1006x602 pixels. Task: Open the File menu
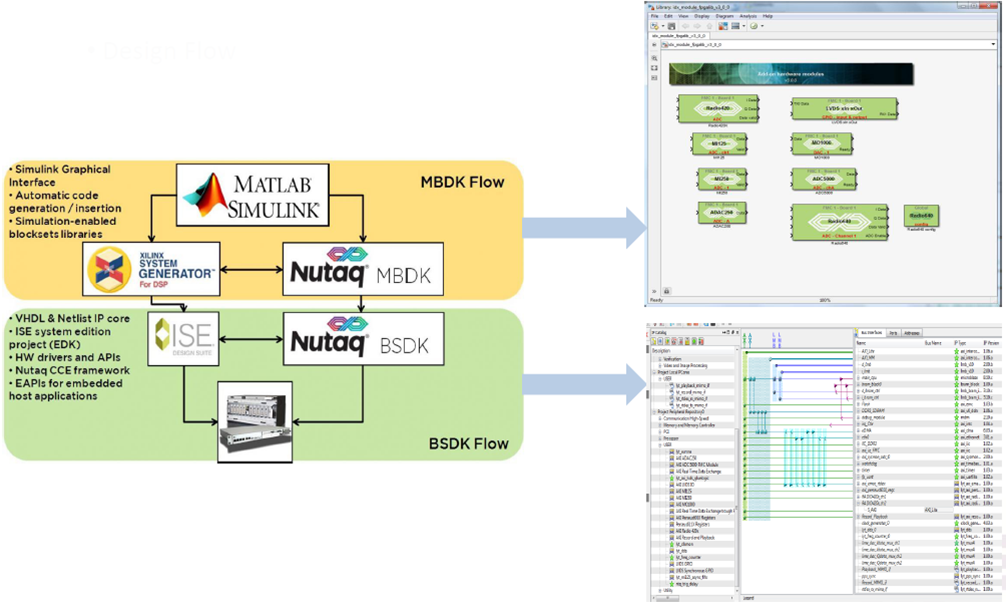click(654, 16)
